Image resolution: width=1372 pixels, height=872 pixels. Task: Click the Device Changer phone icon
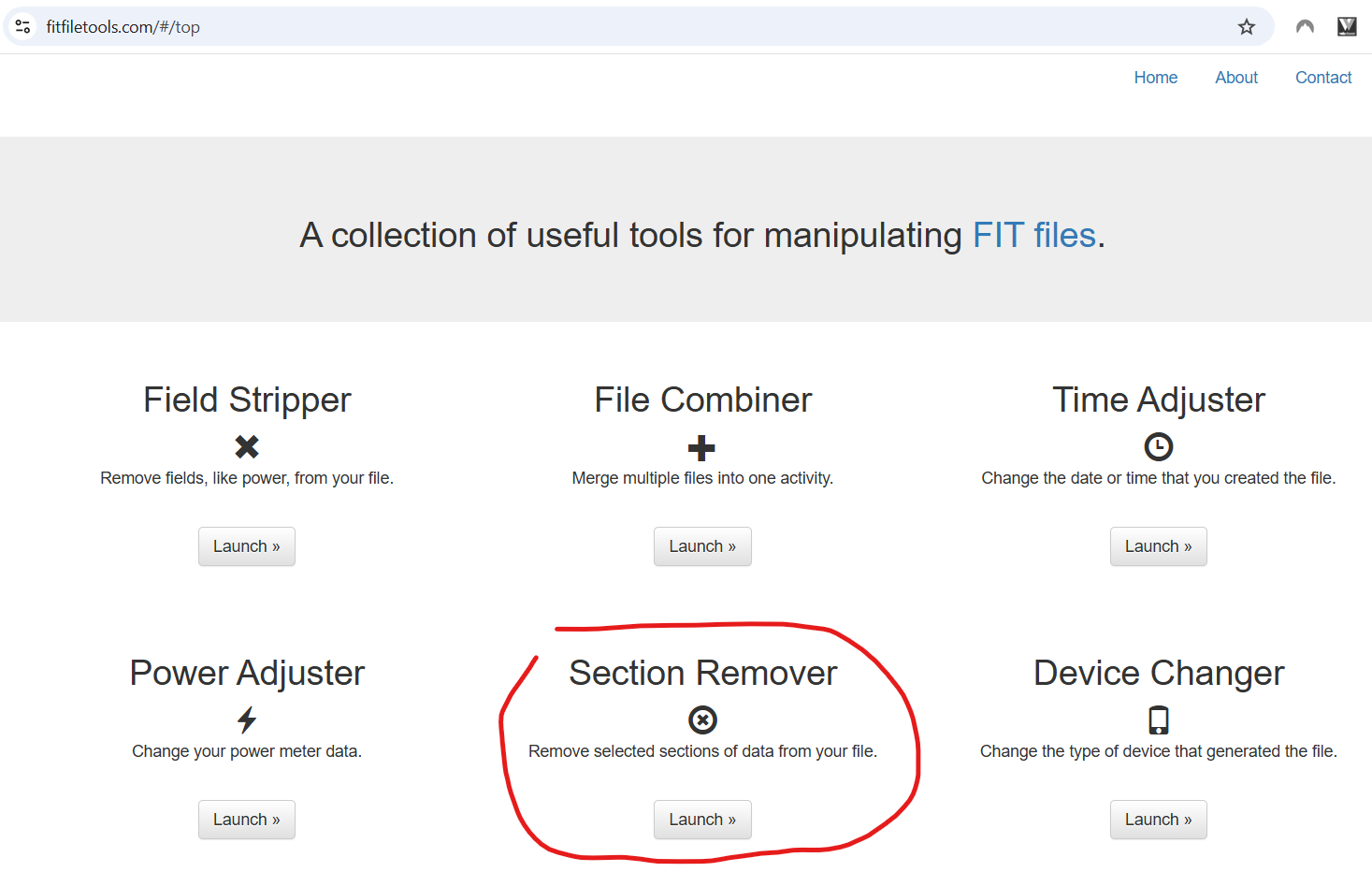point(1159,719)
